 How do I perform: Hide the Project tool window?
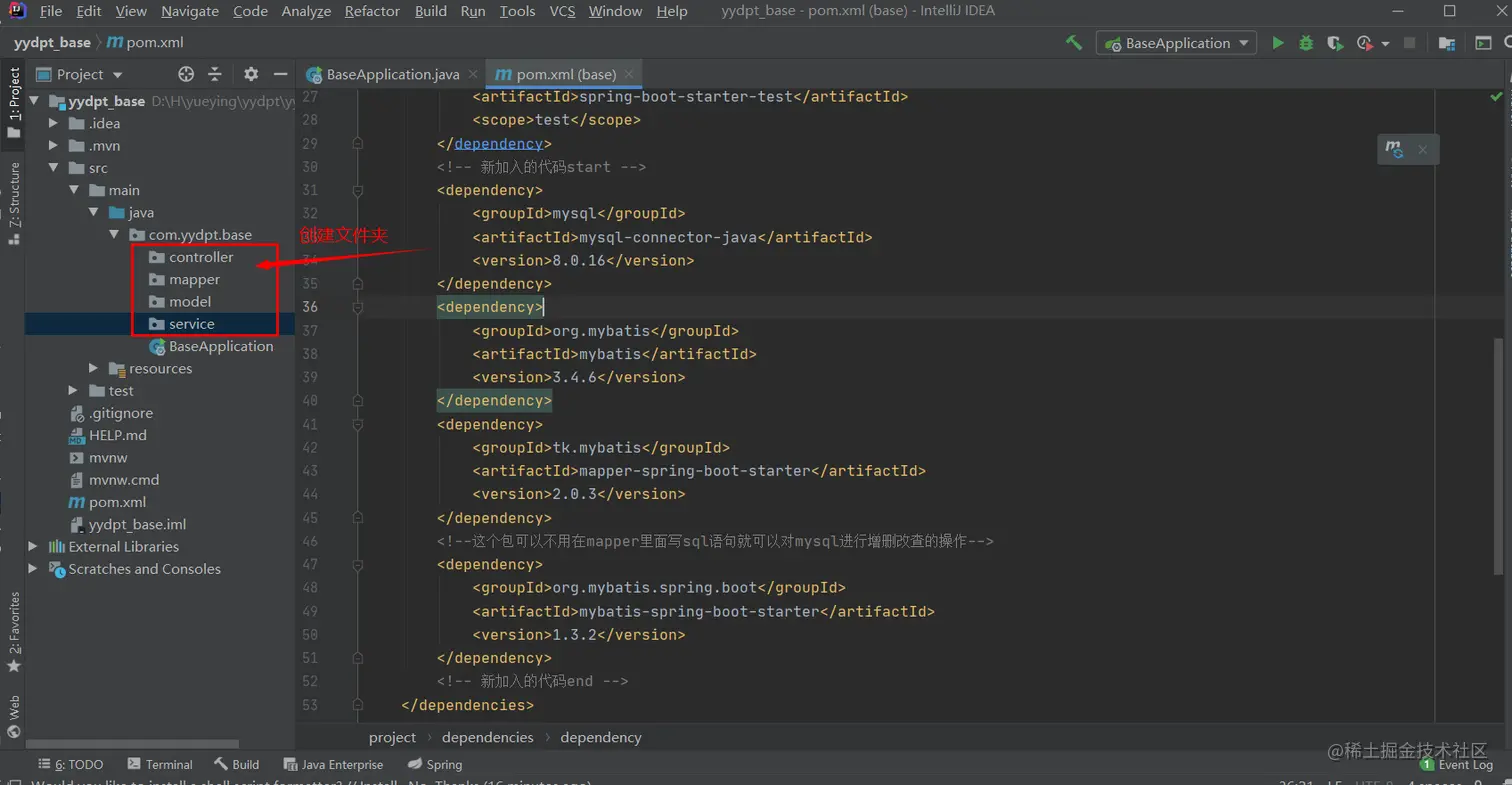pos(281,74)
